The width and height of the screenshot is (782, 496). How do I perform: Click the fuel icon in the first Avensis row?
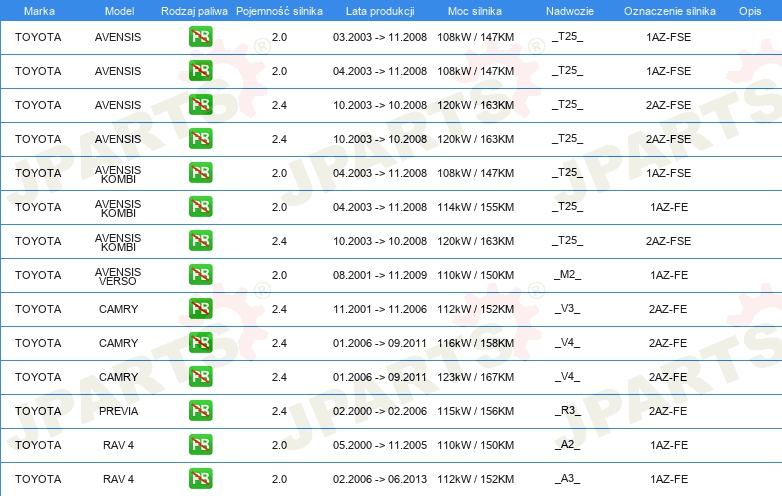(x=200, y=37)
